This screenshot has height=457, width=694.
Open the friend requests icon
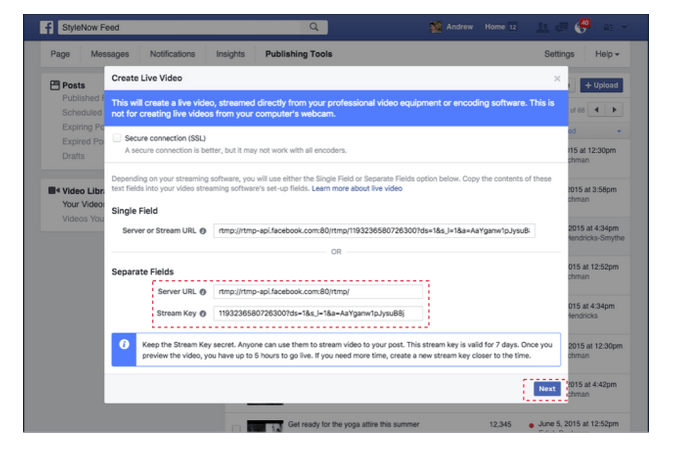coord(542,27)
